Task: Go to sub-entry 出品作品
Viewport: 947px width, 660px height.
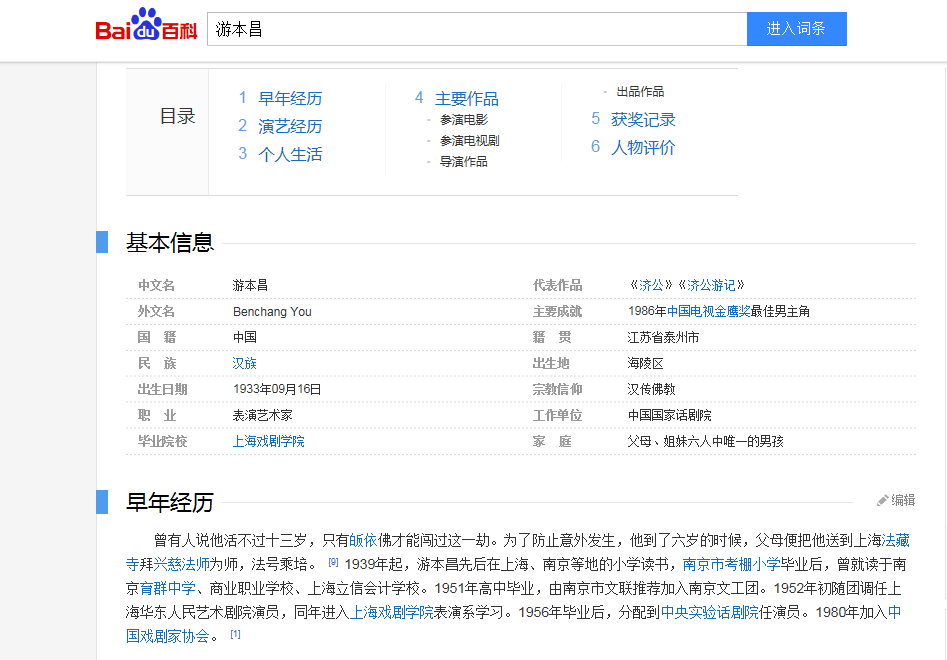Action: pyautogui.click(x=640, y=92)
